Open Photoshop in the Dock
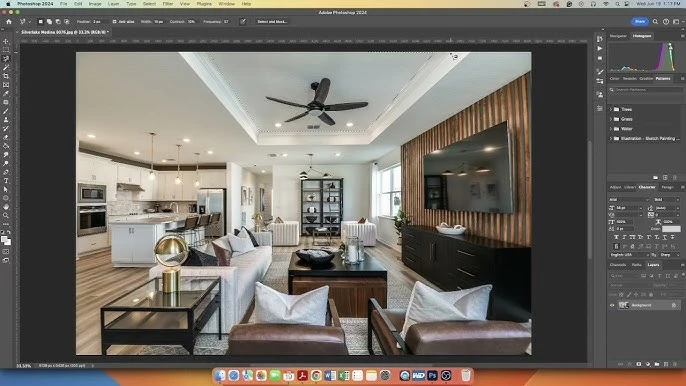The height and width of the screenshot is (386, 686). coord(432,375)
